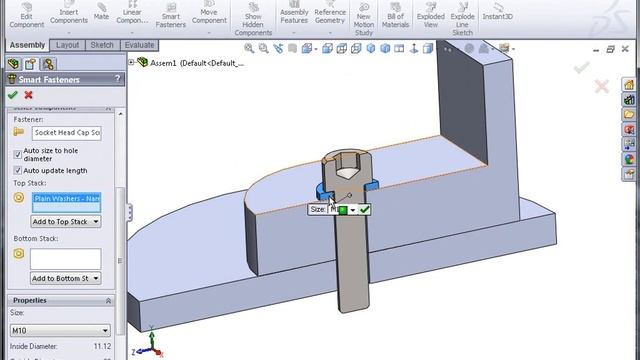640x360 pixels.
Task: Create an Exploded View
Action: coord(431,16)
